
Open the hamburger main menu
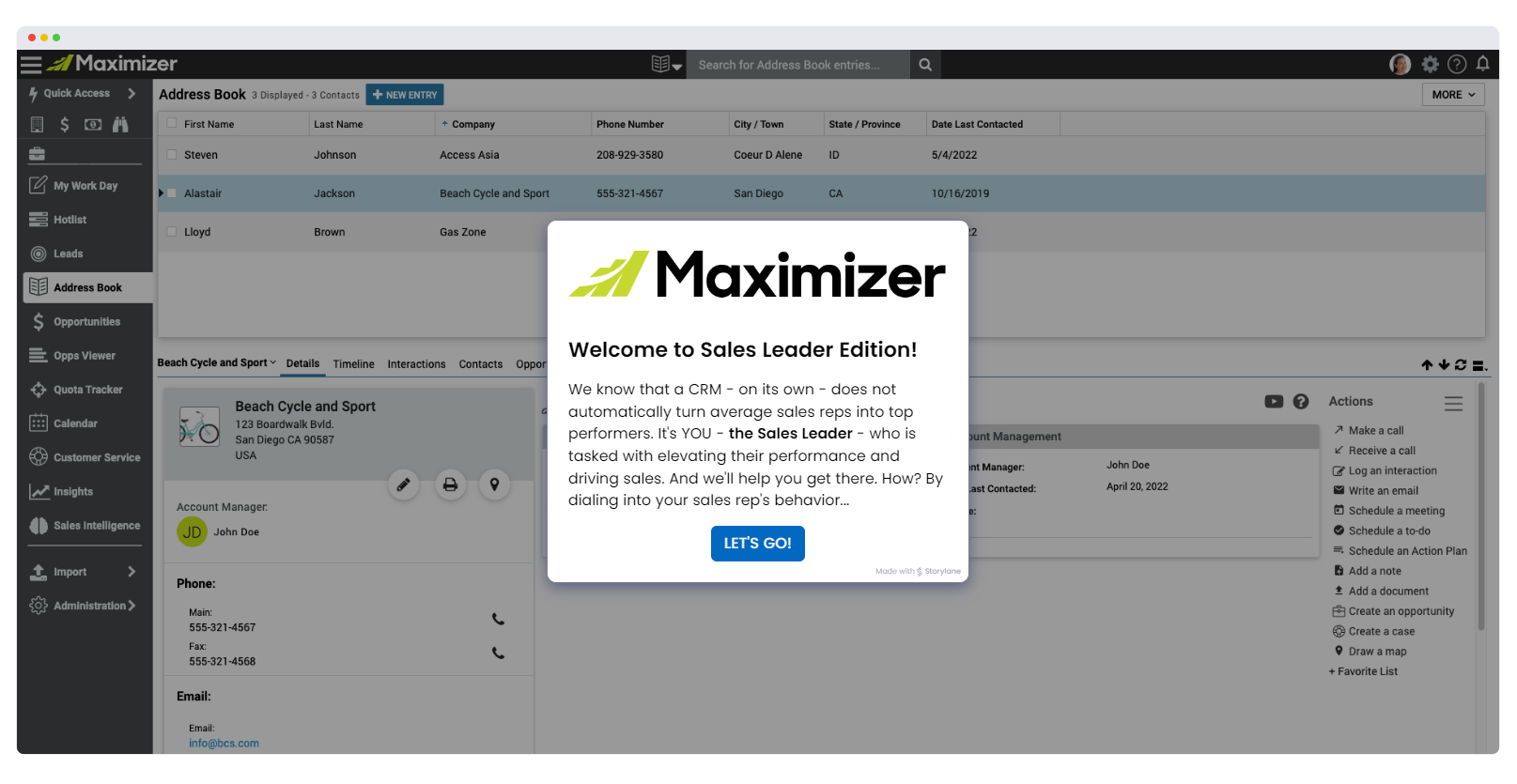tap(31, 65)
